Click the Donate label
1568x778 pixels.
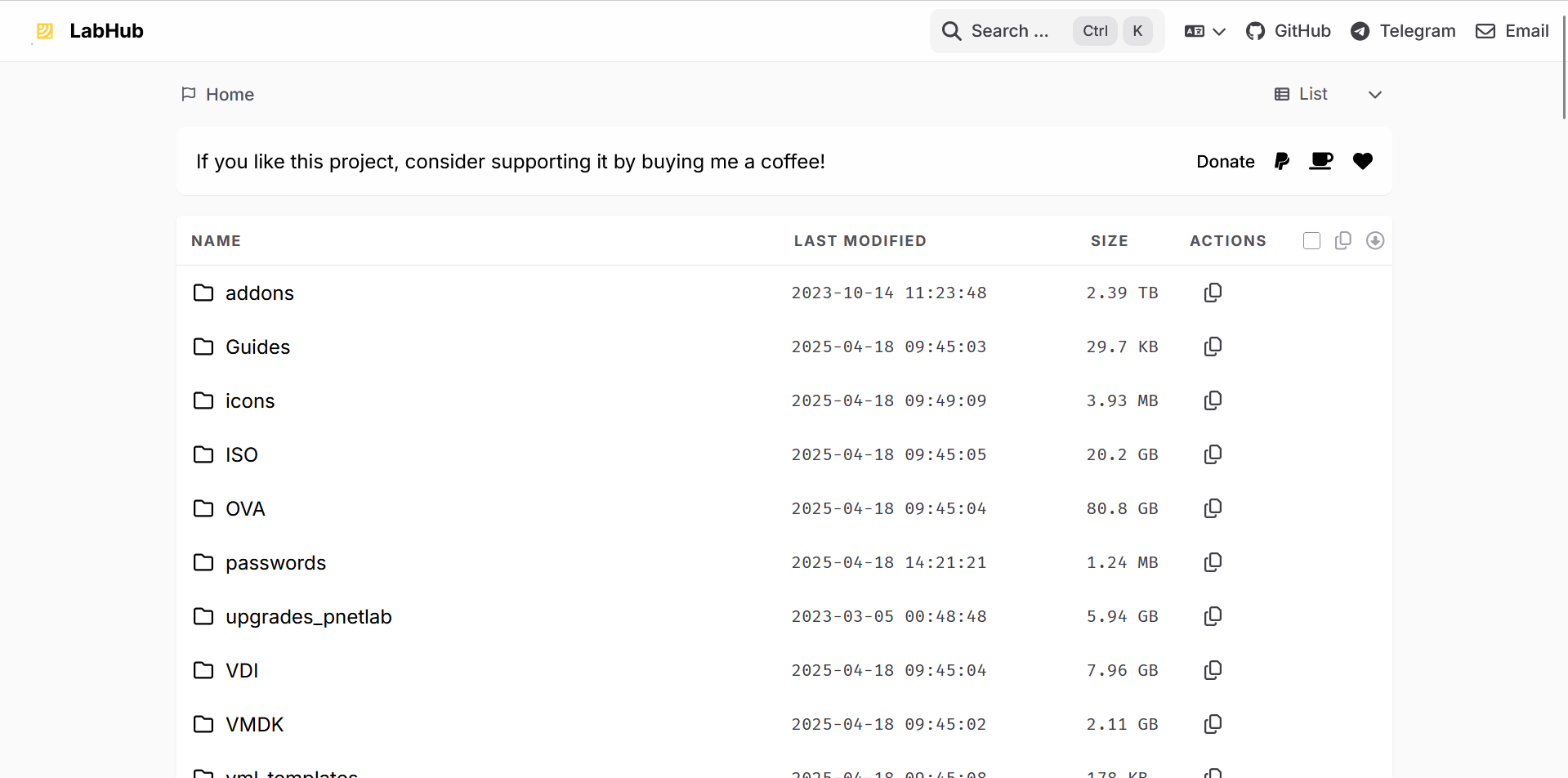point(1225,162)
